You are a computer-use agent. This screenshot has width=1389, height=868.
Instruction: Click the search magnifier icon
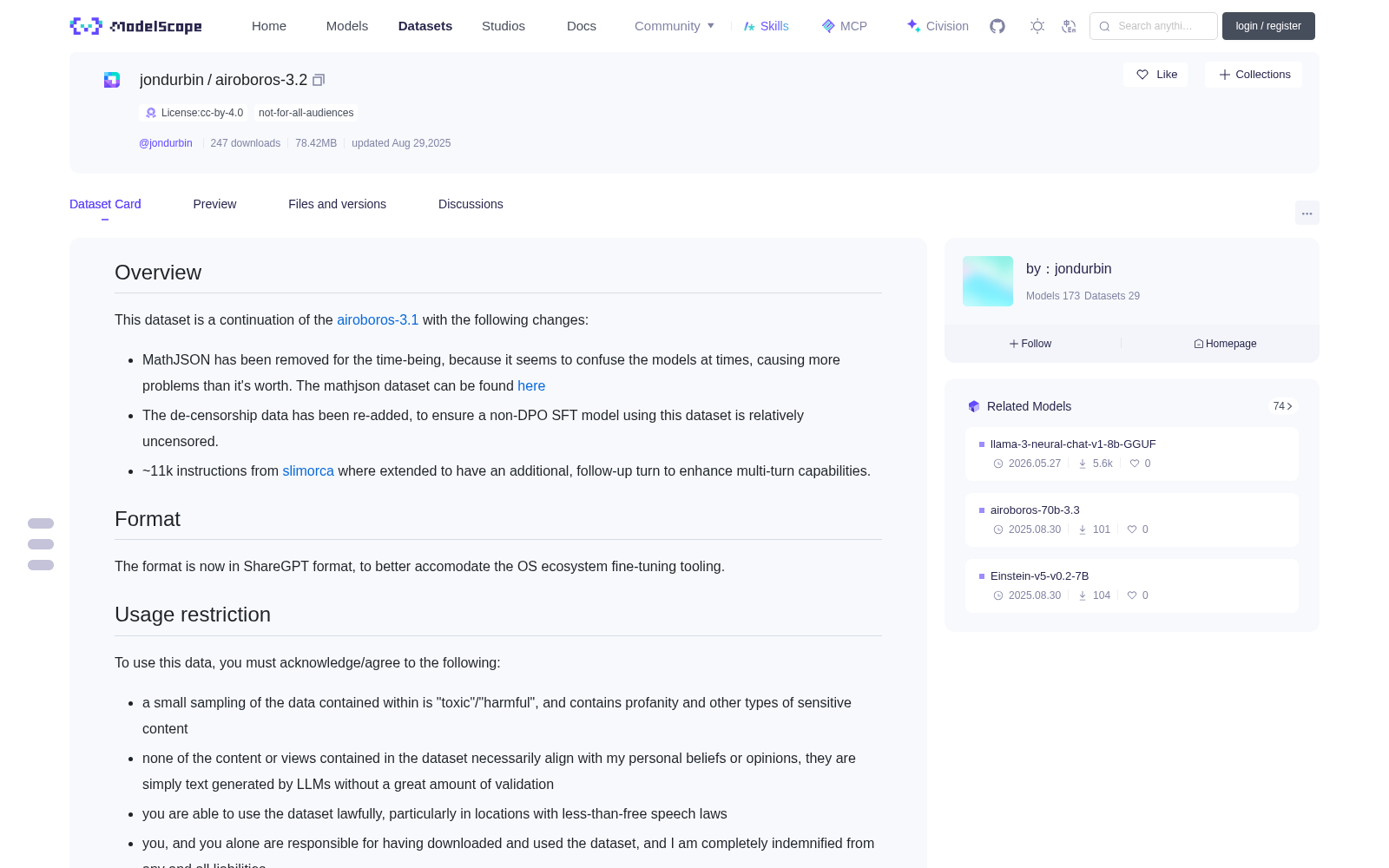pos(1104,26)
